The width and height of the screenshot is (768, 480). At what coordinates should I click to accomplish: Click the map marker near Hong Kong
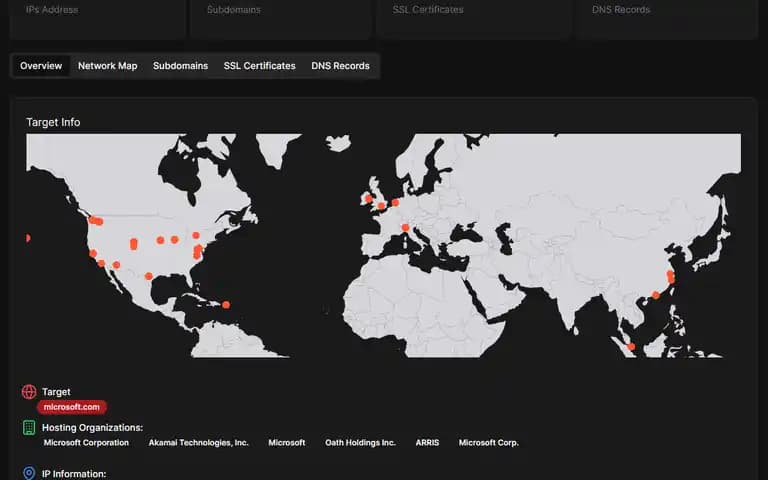(656, 295)
